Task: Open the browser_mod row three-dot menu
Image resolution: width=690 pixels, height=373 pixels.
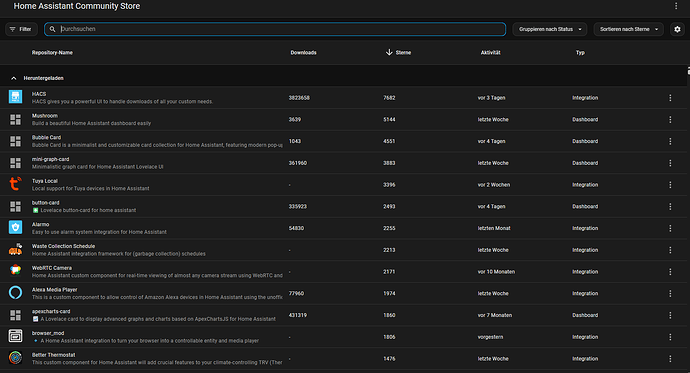Action: 670,337
